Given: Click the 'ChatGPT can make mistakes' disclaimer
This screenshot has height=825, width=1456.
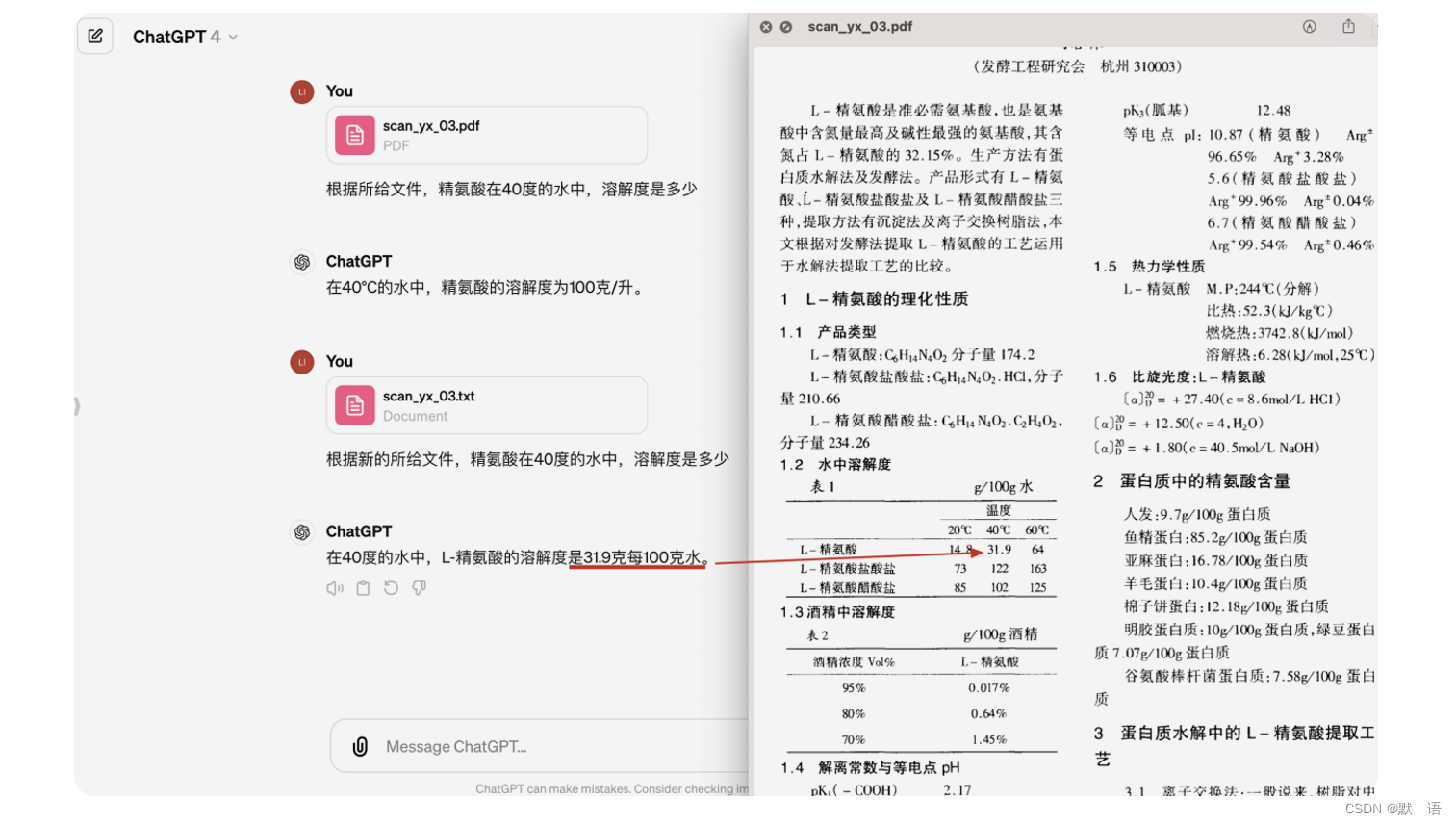Looking at the screenshot, I should pyautogui.click(x=612, y=788).
